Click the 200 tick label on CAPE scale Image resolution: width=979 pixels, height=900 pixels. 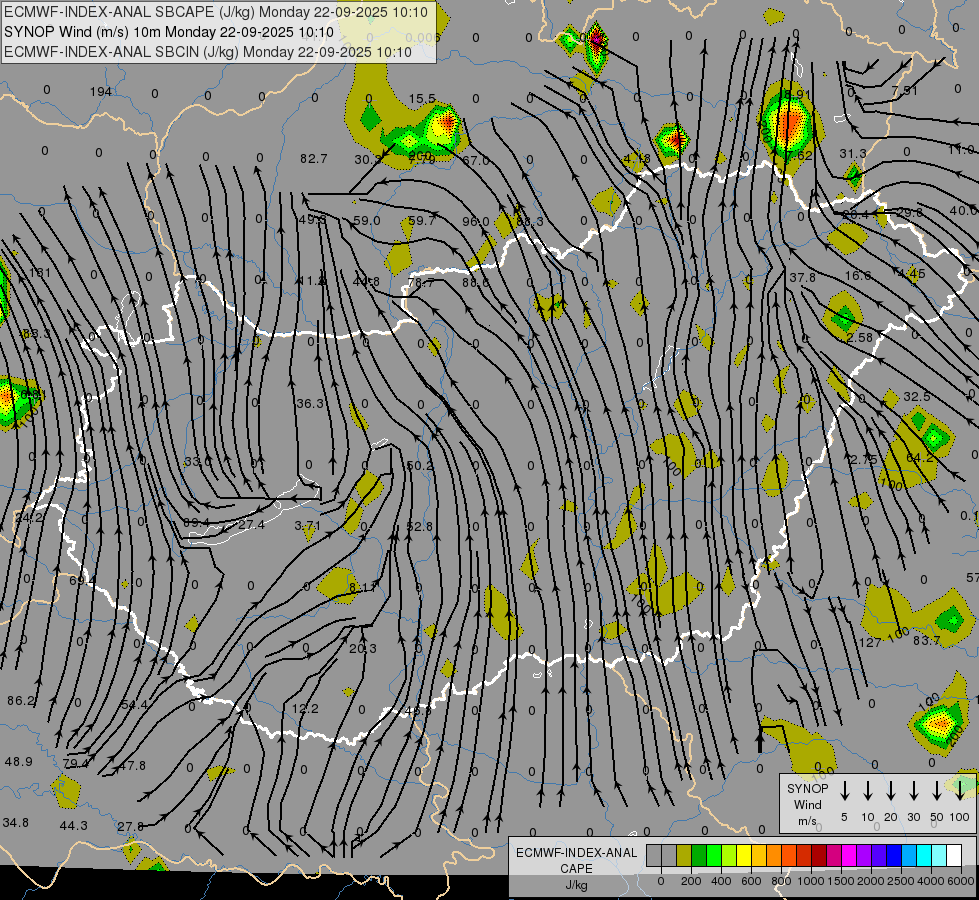point(691,881)
